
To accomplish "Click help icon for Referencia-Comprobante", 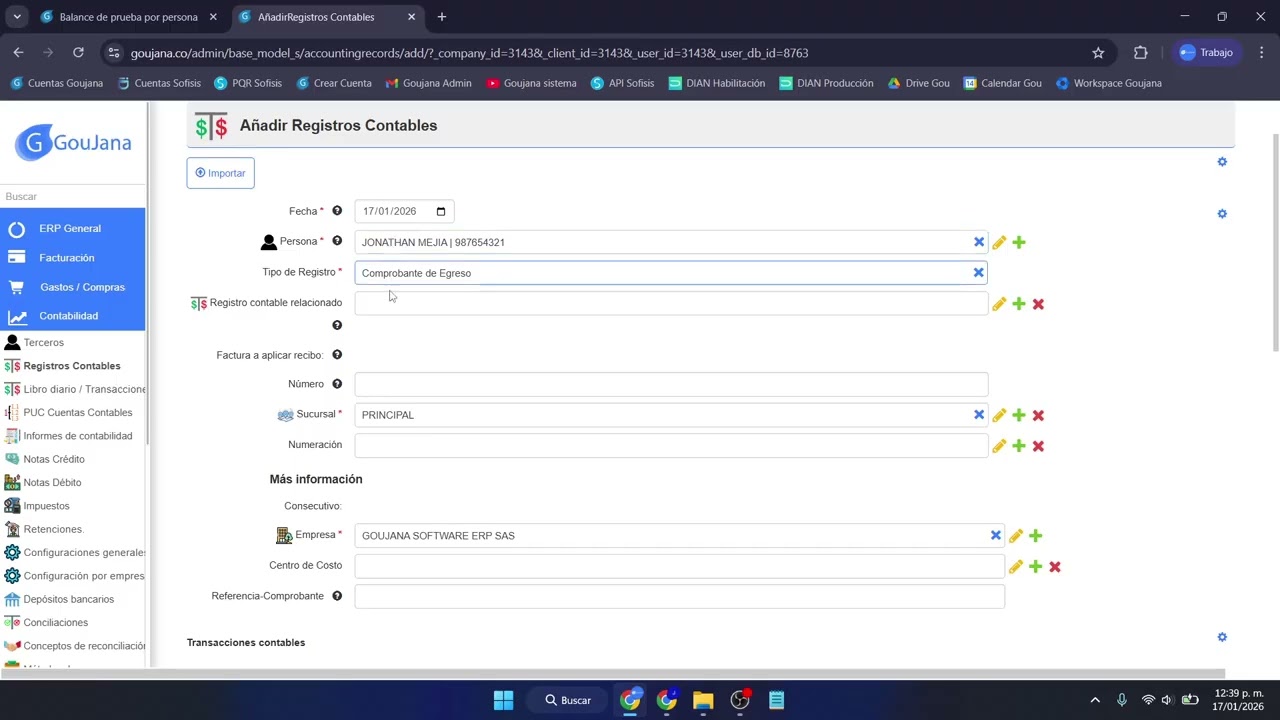I will [337, 596].
